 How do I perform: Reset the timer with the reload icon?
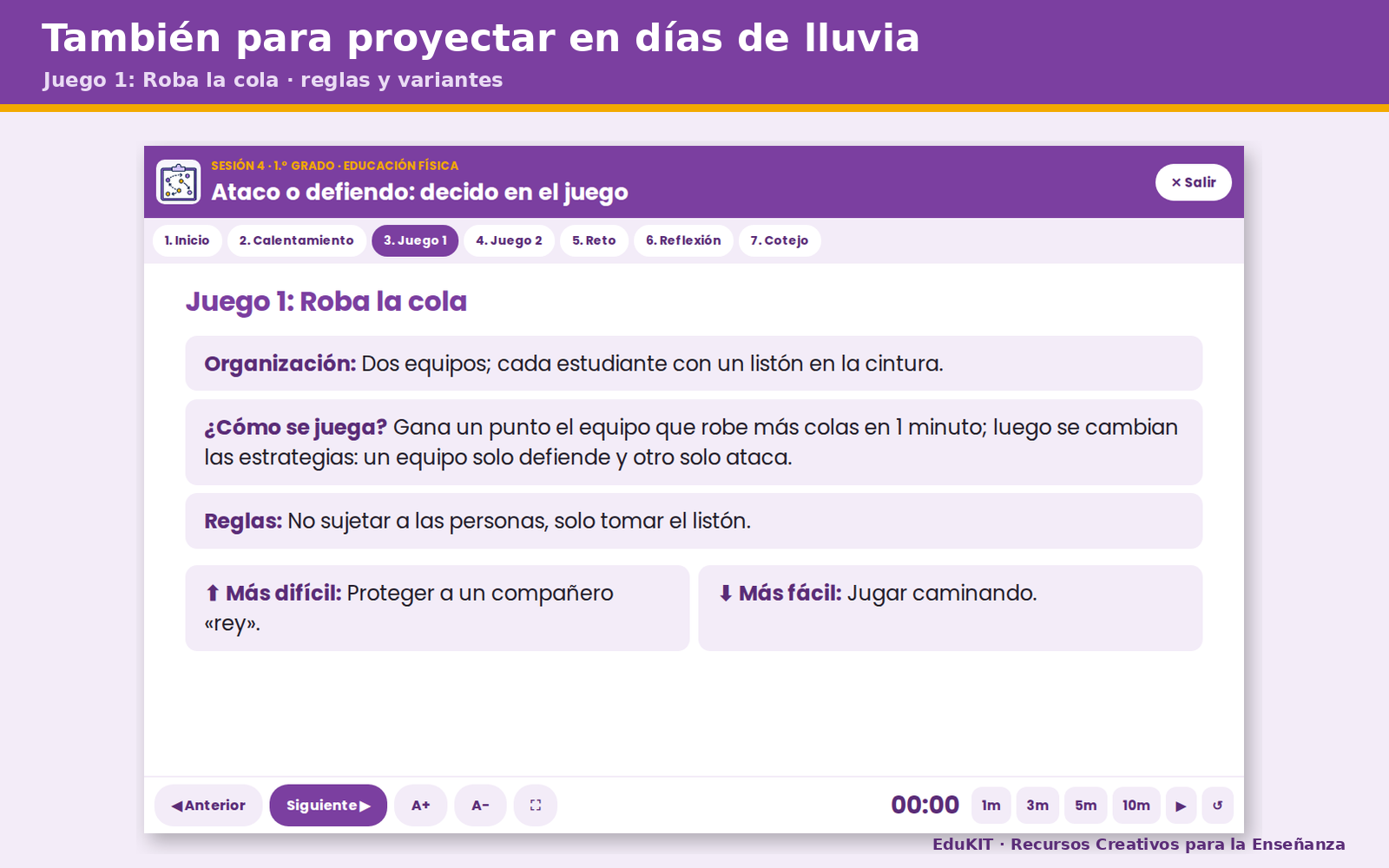[x=1217, y=806]
